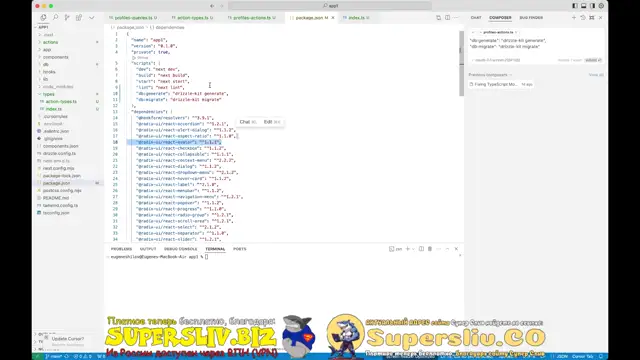
Task: Switch to the DEBUG CONSOLE panel tab
Action: [x=180, y=249]
